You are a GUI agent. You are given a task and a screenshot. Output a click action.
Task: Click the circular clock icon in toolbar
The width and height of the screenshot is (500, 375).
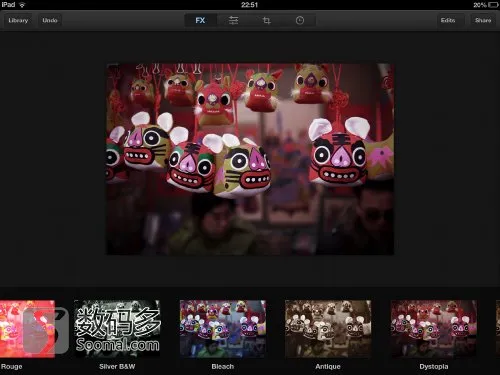click(x=300, y=20)
